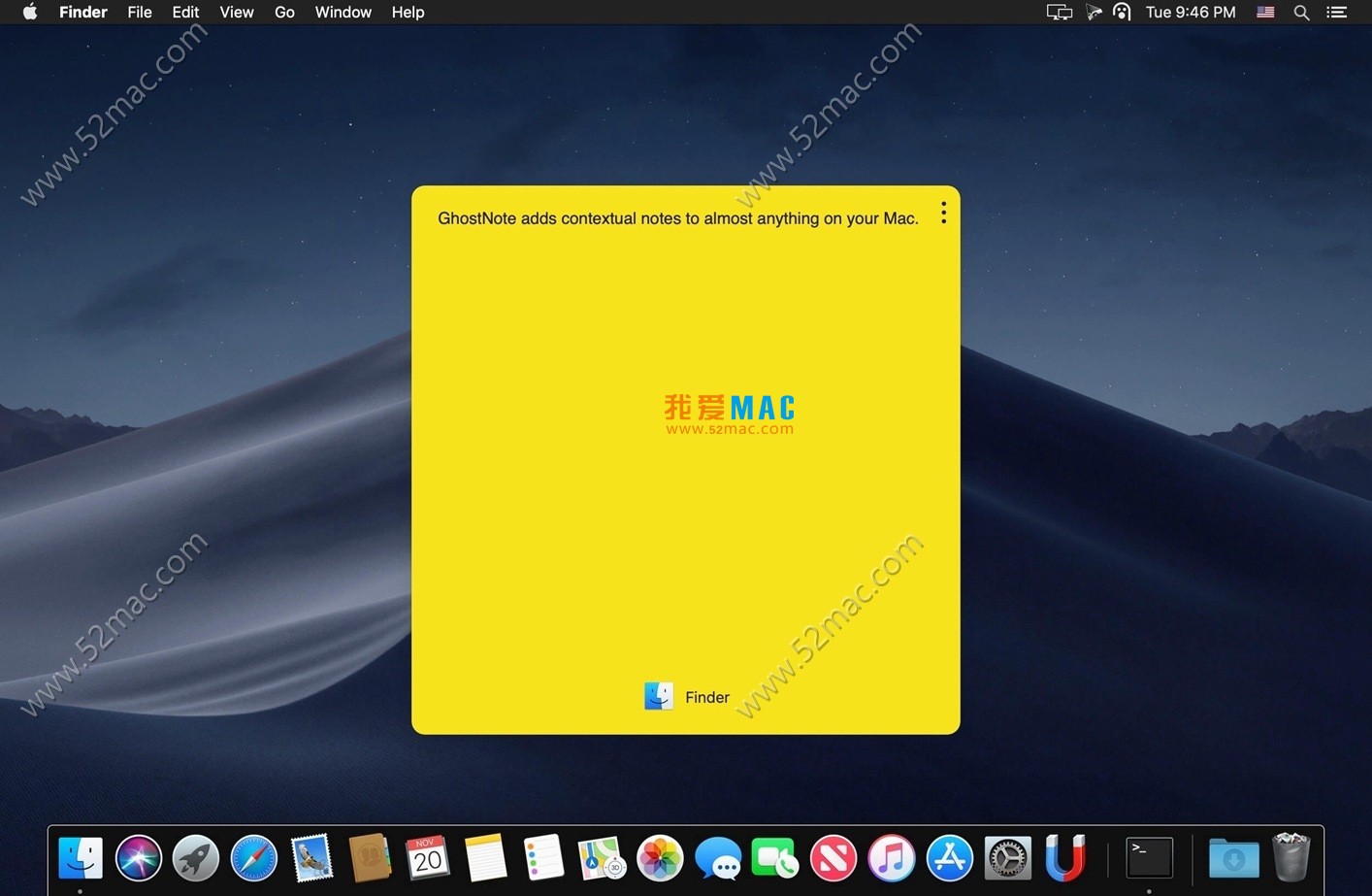Open Finder from the Dock
This screenshot has width=1372, height=896.
[81, 858]
